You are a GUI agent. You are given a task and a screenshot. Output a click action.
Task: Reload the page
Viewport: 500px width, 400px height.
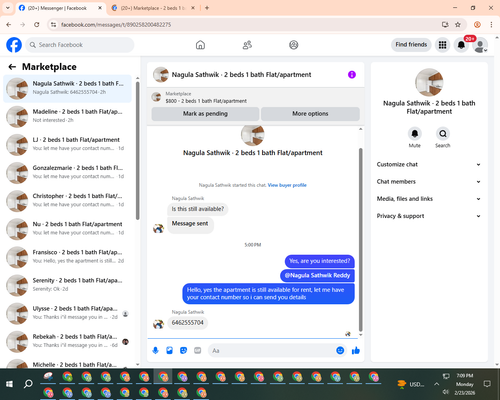37,25
